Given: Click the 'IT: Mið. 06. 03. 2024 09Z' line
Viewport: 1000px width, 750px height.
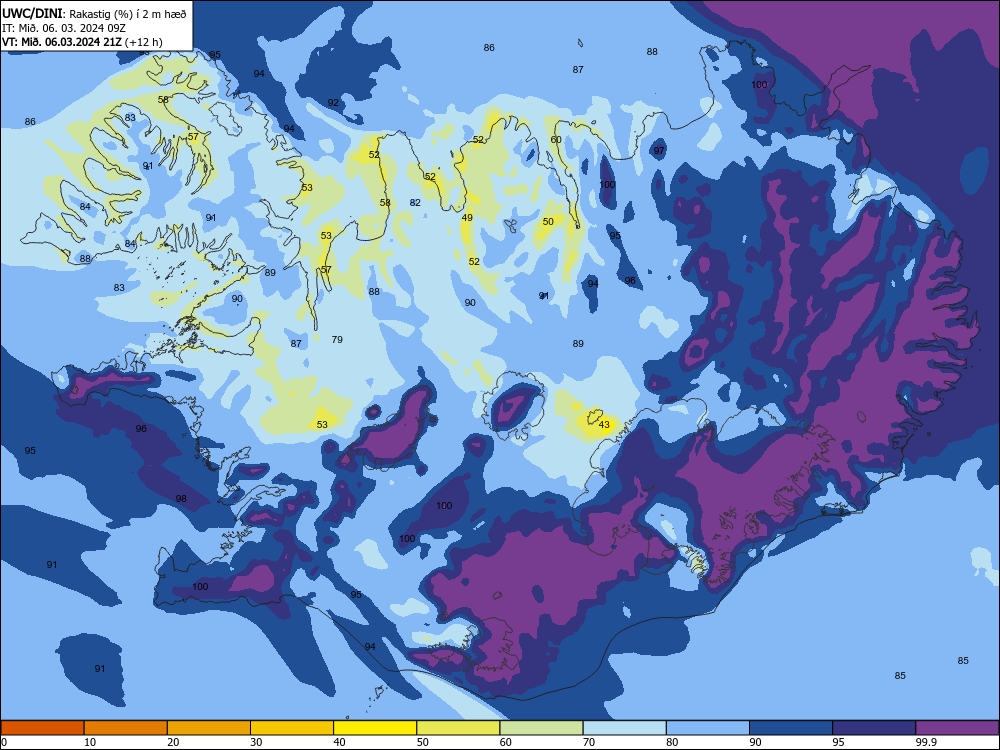Looking at the screenshot, I should (x=64, y=28).
